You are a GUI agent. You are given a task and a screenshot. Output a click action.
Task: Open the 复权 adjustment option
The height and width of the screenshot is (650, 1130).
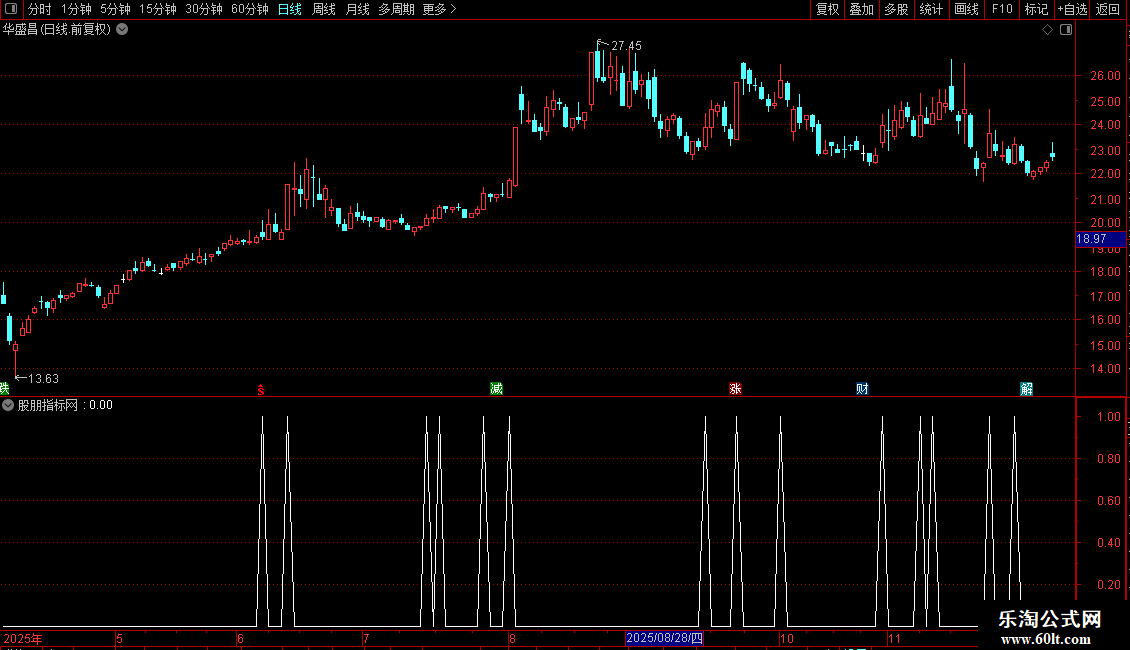(827, 9)
